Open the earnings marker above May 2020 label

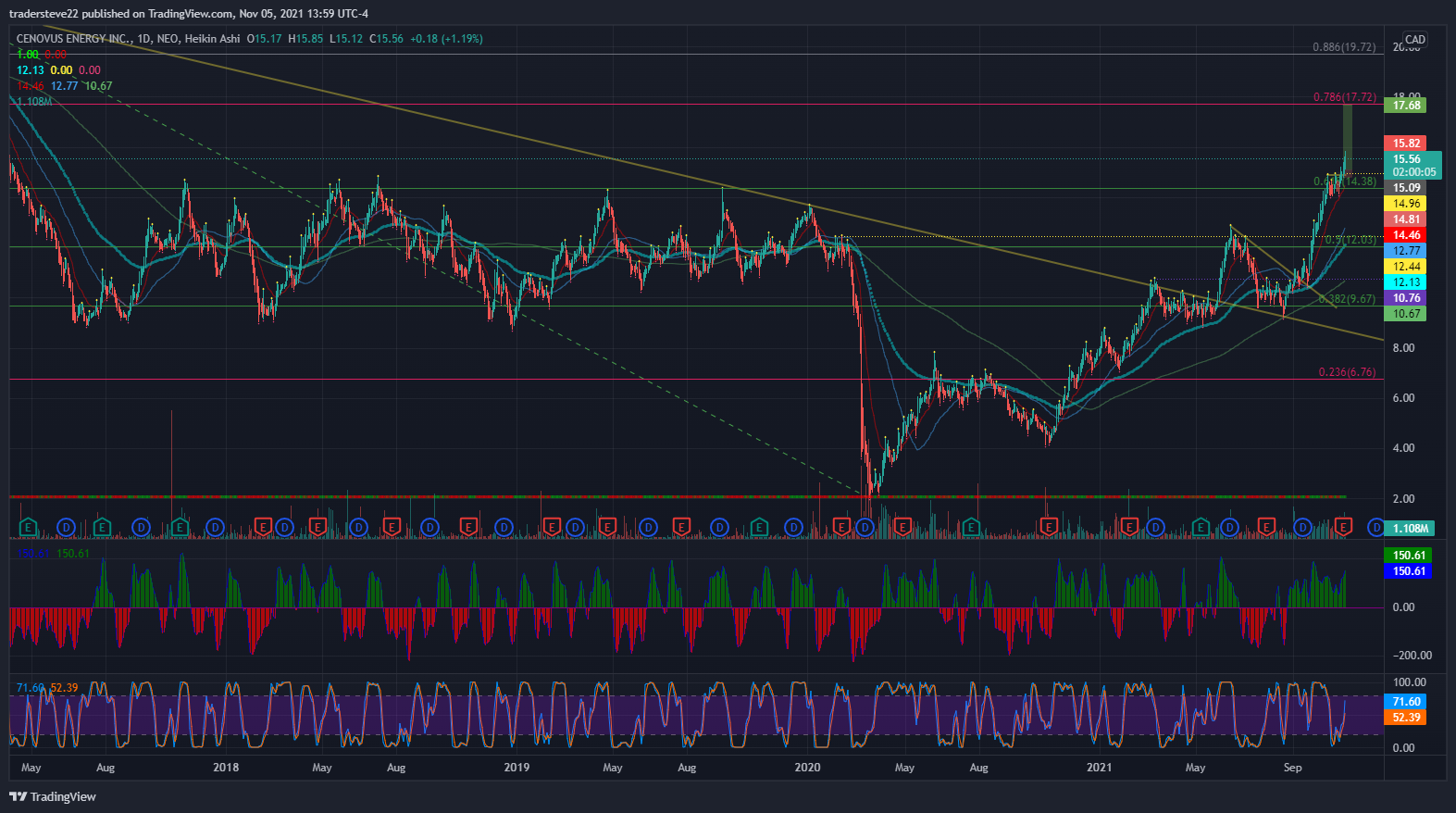[x=902, y=528]
